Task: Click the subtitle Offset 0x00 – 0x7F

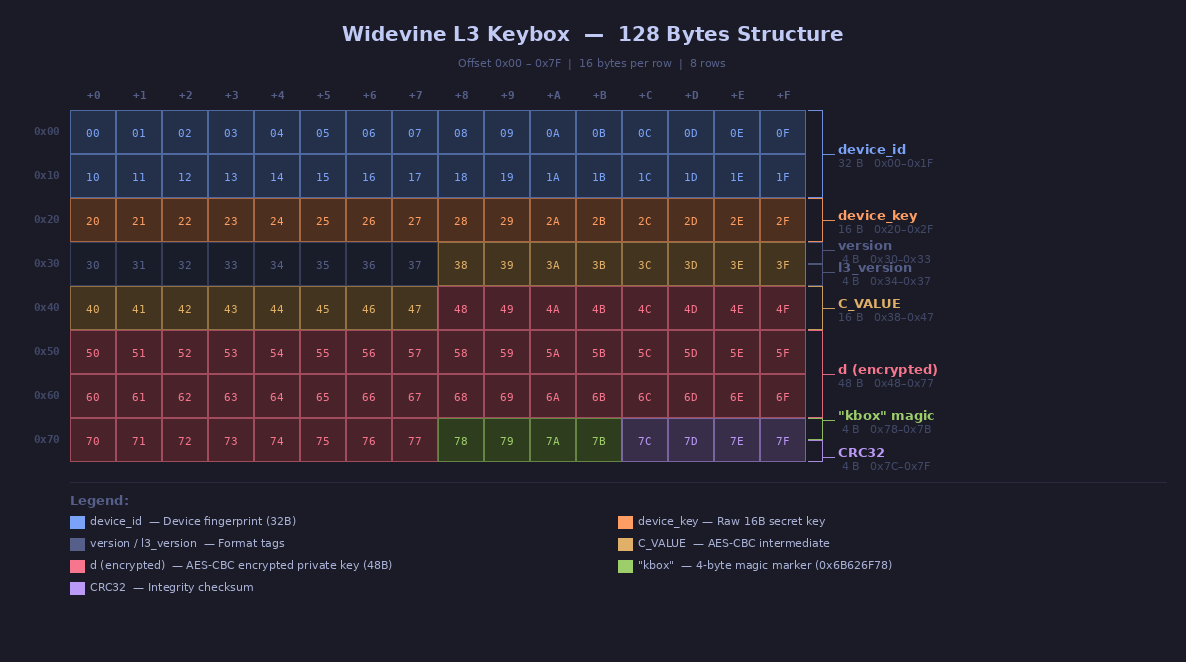Action: pos(509,64)
